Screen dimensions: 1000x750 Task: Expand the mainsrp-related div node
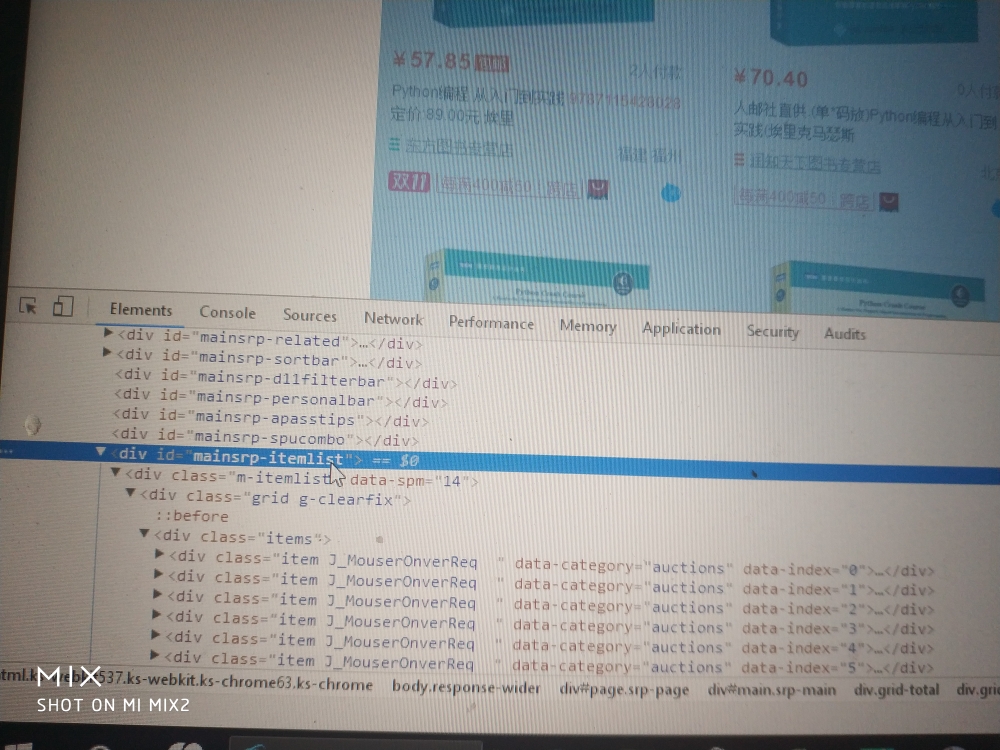pos(108,334)
